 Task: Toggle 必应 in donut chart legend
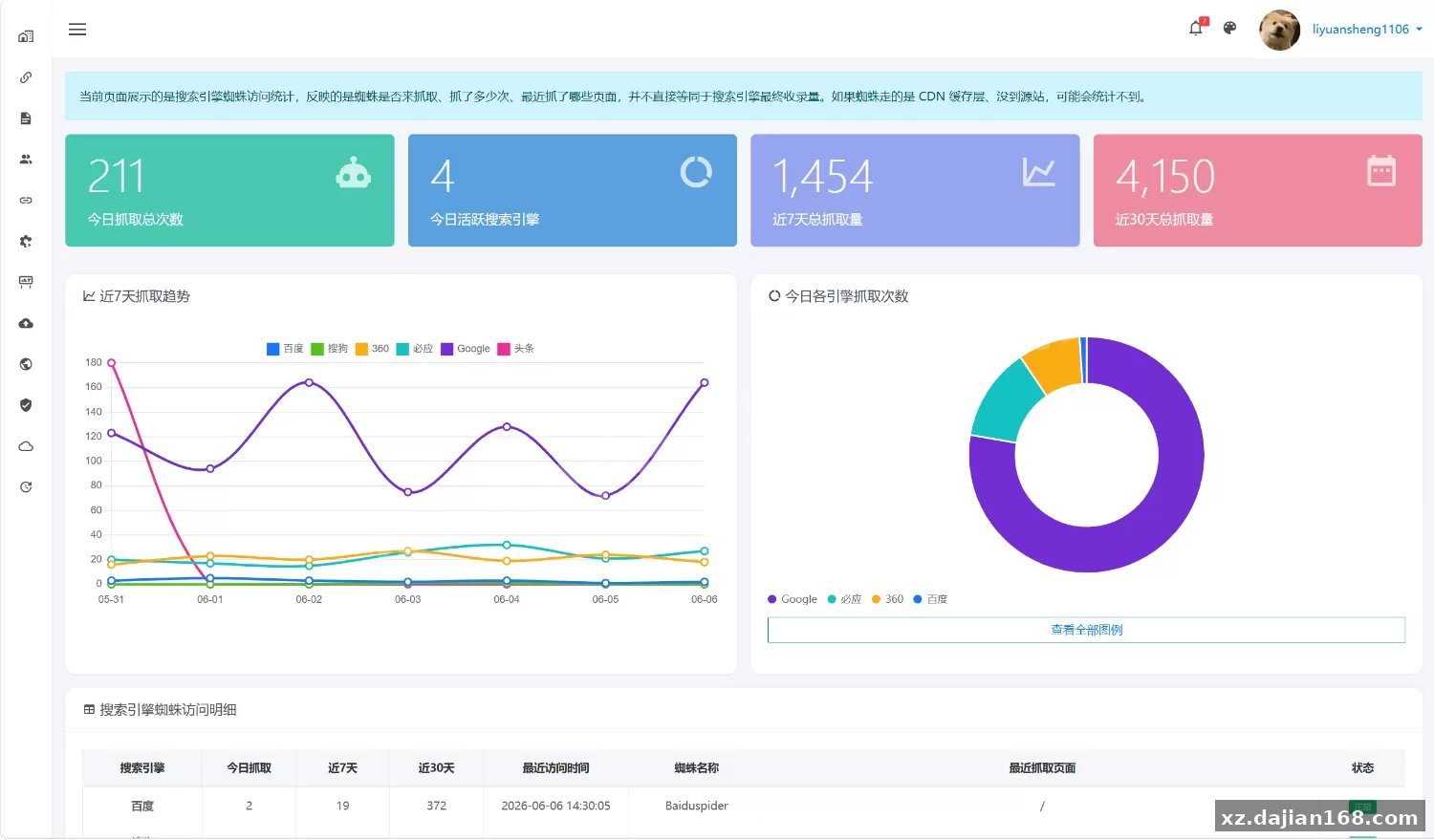coord(844,599)
